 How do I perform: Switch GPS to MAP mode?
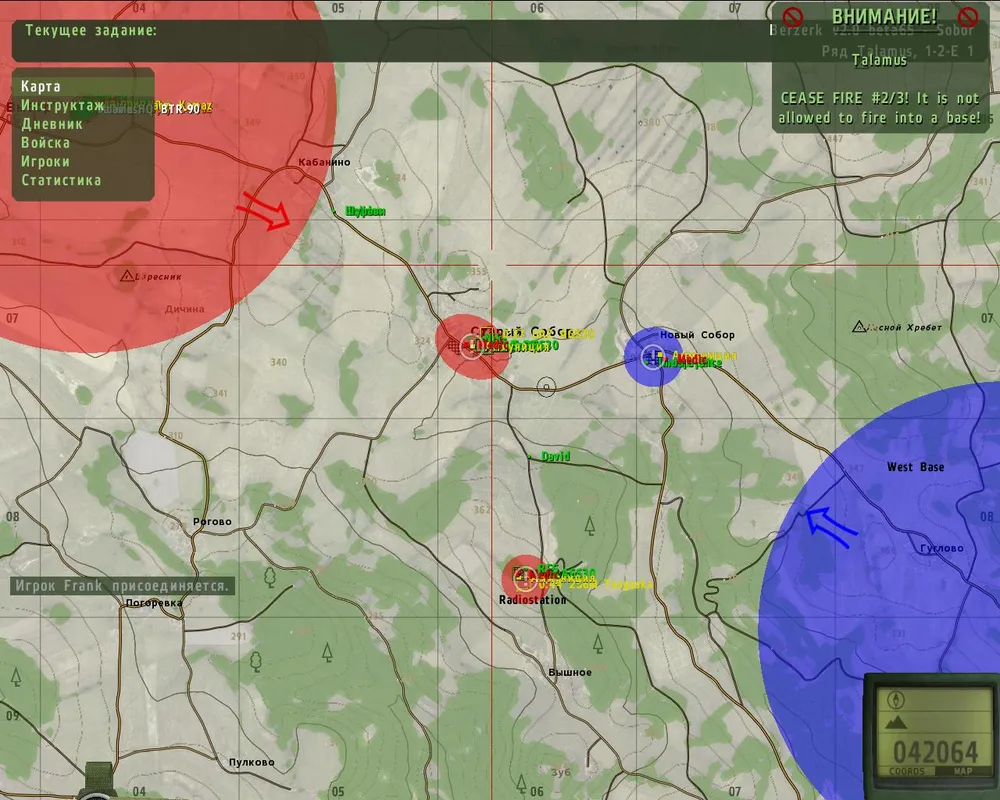tap(962, 771)
